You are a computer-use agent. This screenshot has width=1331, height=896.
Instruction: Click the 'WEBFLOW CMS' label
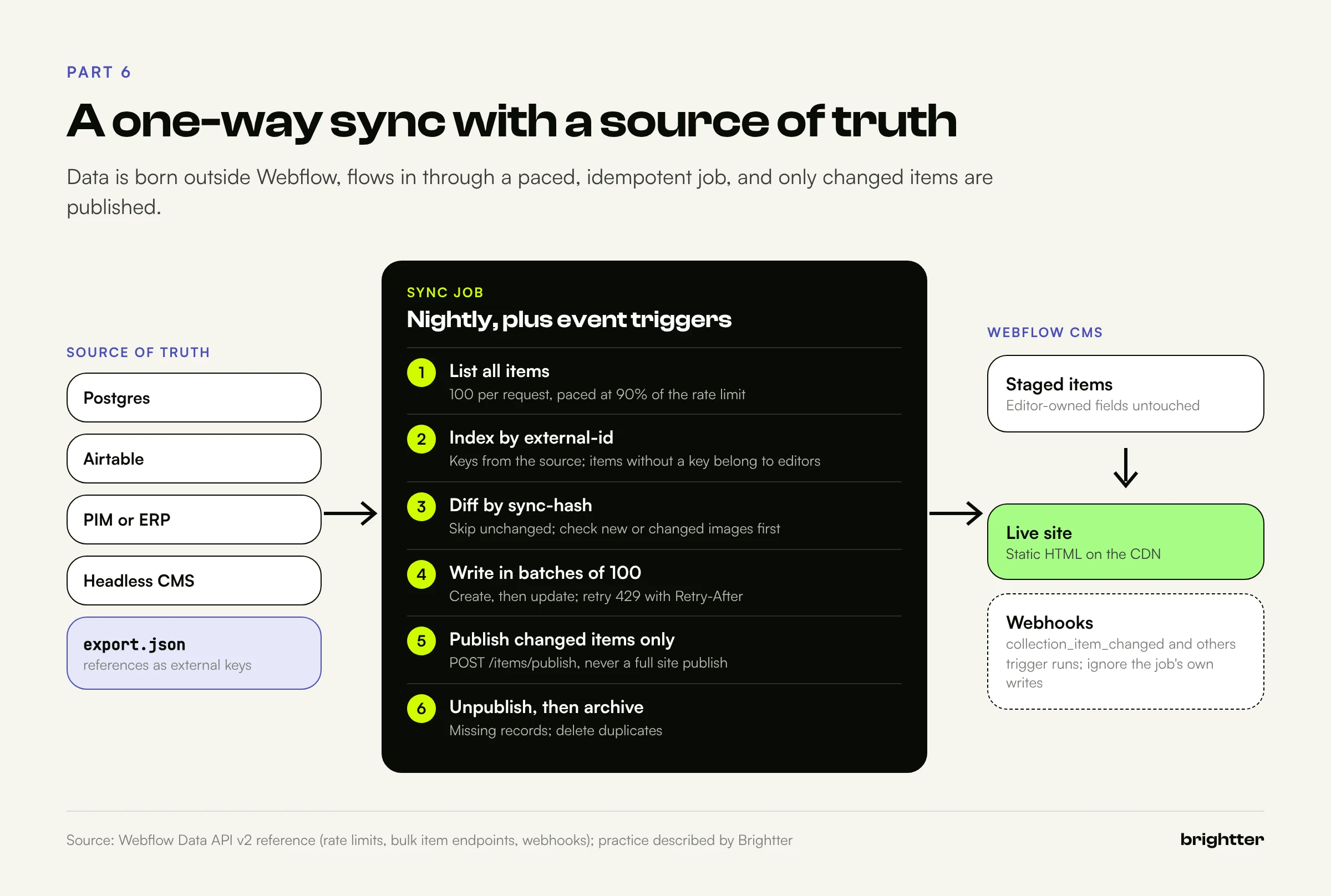[x=1045, y=333]
